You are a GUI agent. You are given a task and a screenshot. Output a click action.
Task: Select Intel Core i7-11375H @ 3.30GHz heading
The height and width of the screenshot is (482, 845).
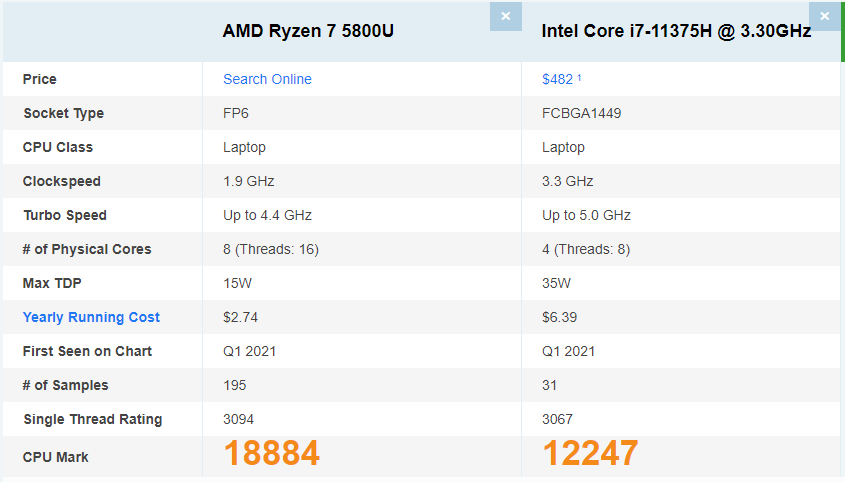[x=676, y=31]
